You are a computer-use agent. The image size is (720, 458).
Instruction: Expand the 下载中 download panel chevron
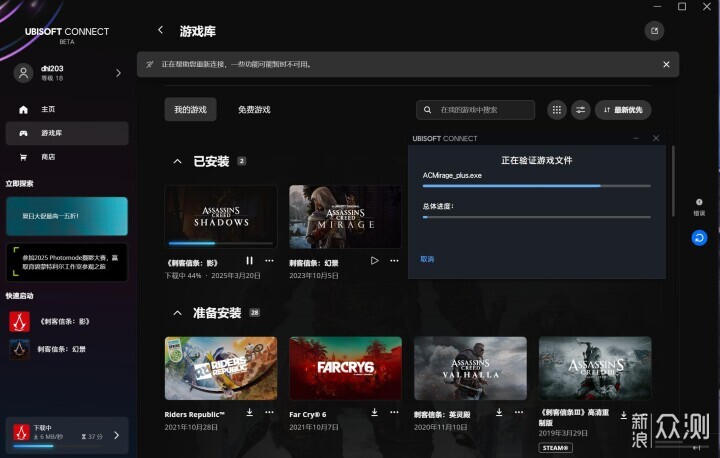tap(117, 435)
